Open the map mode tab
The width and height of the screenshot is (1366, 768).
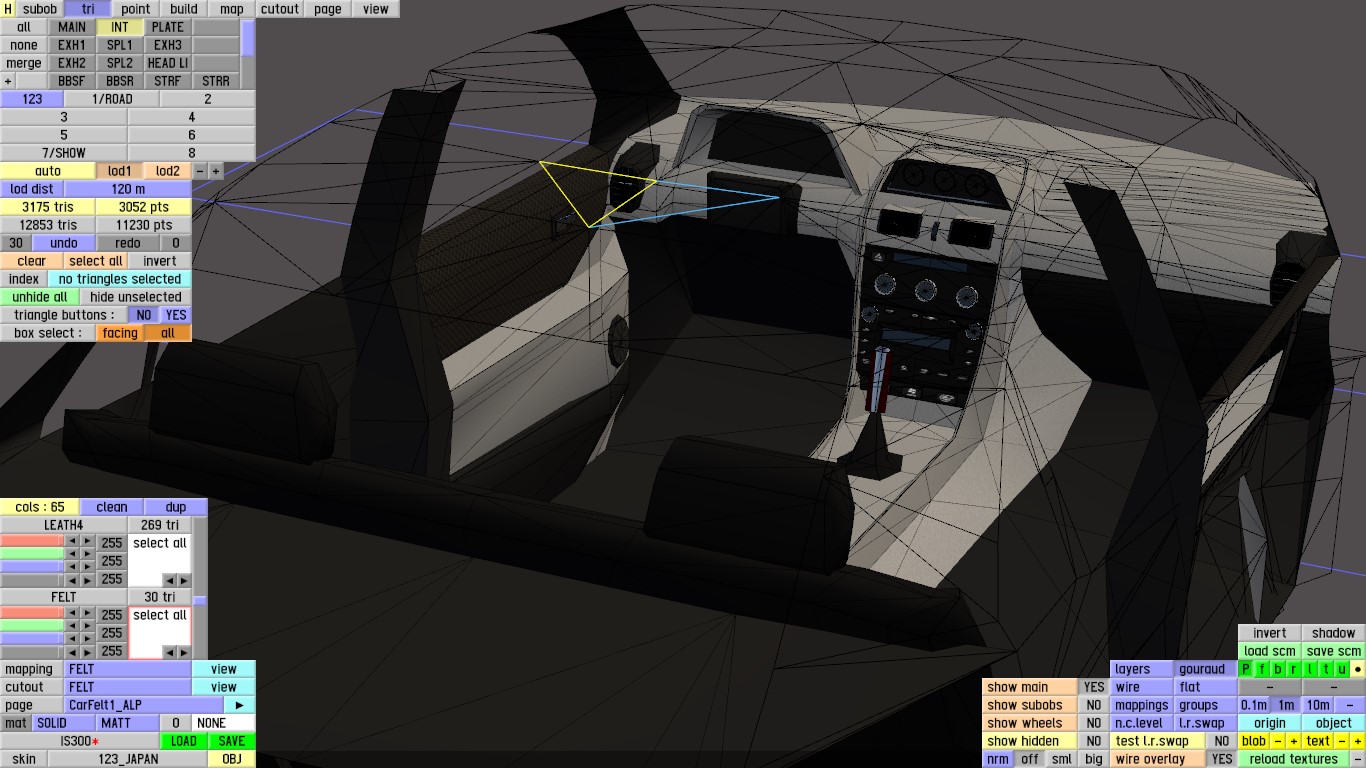click(x=232, y=9)
